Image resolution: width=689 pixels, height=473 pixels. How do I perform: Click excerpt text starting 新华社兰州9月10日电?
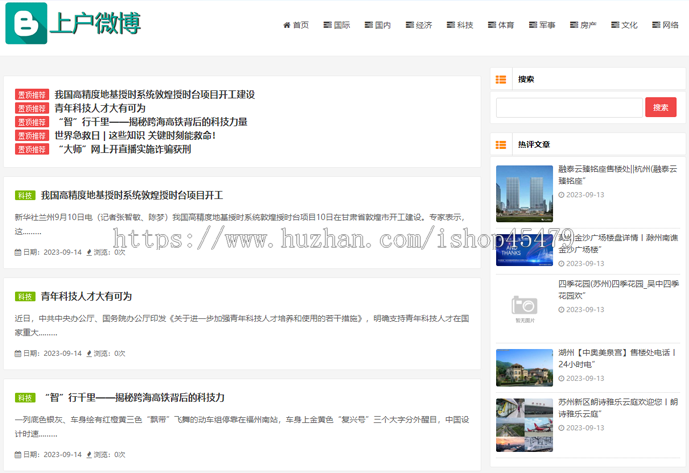[240, 224]
